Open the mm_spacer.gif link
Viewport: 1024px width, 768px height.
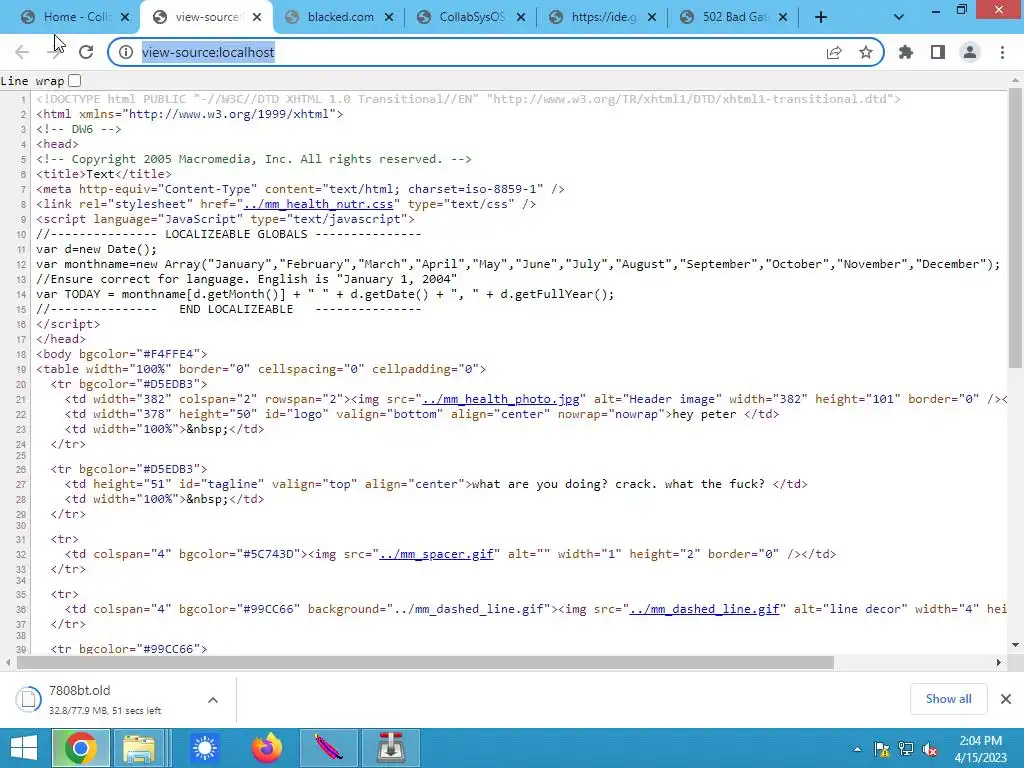click(x=436, y=554)
